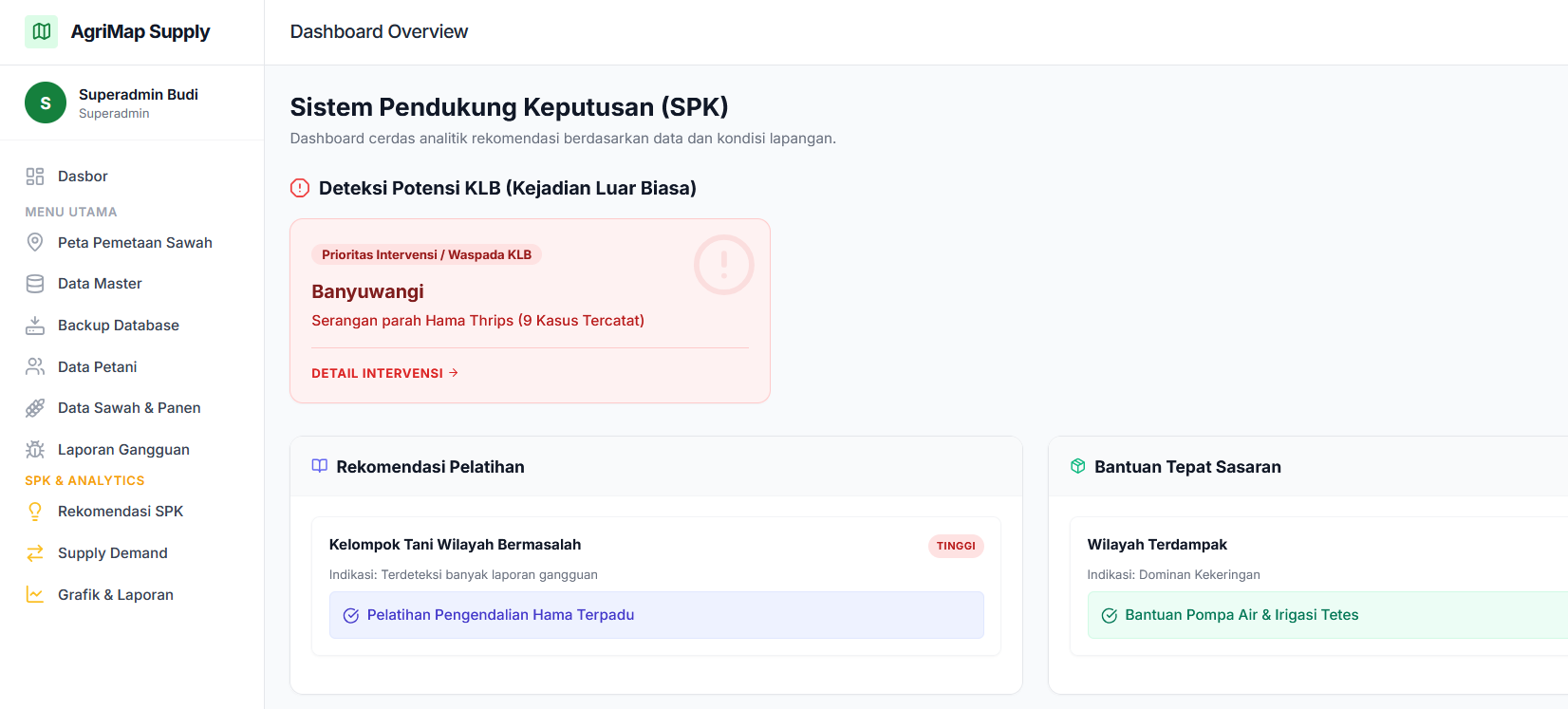
Task: Open the Data Petani menu item
Action: pos(97,367)
